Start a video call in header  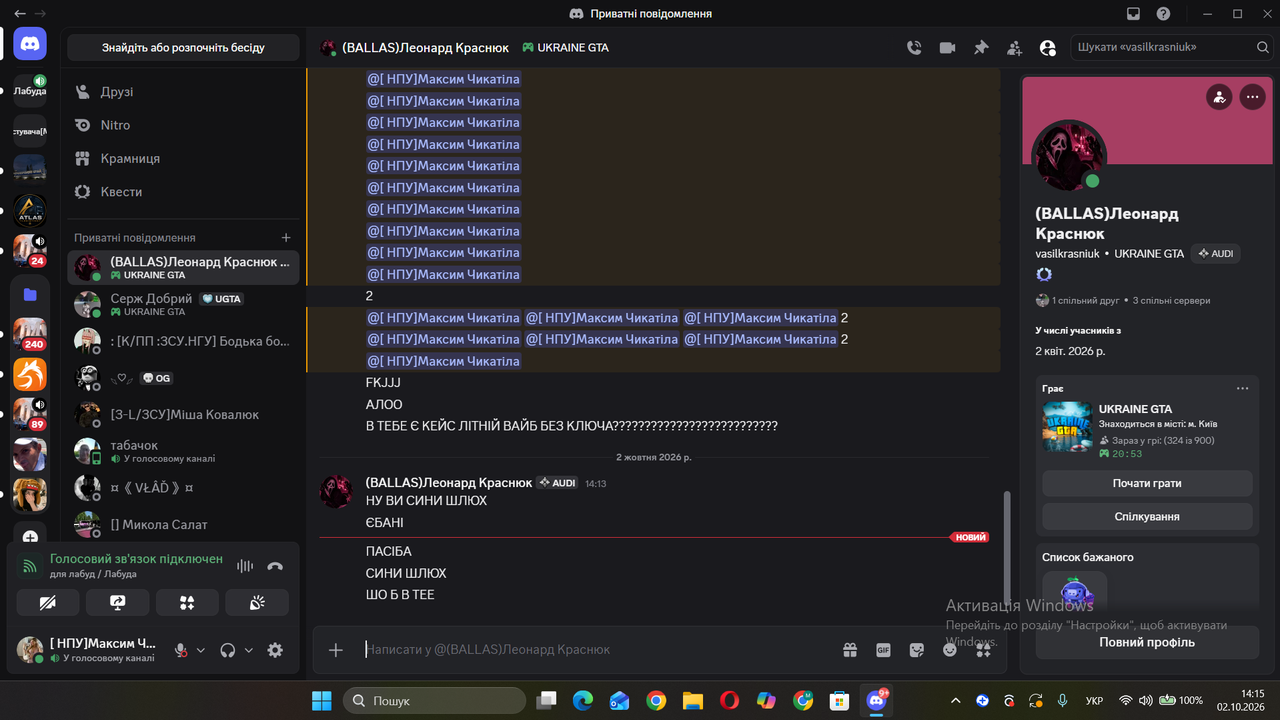click(x=947, y=47)
